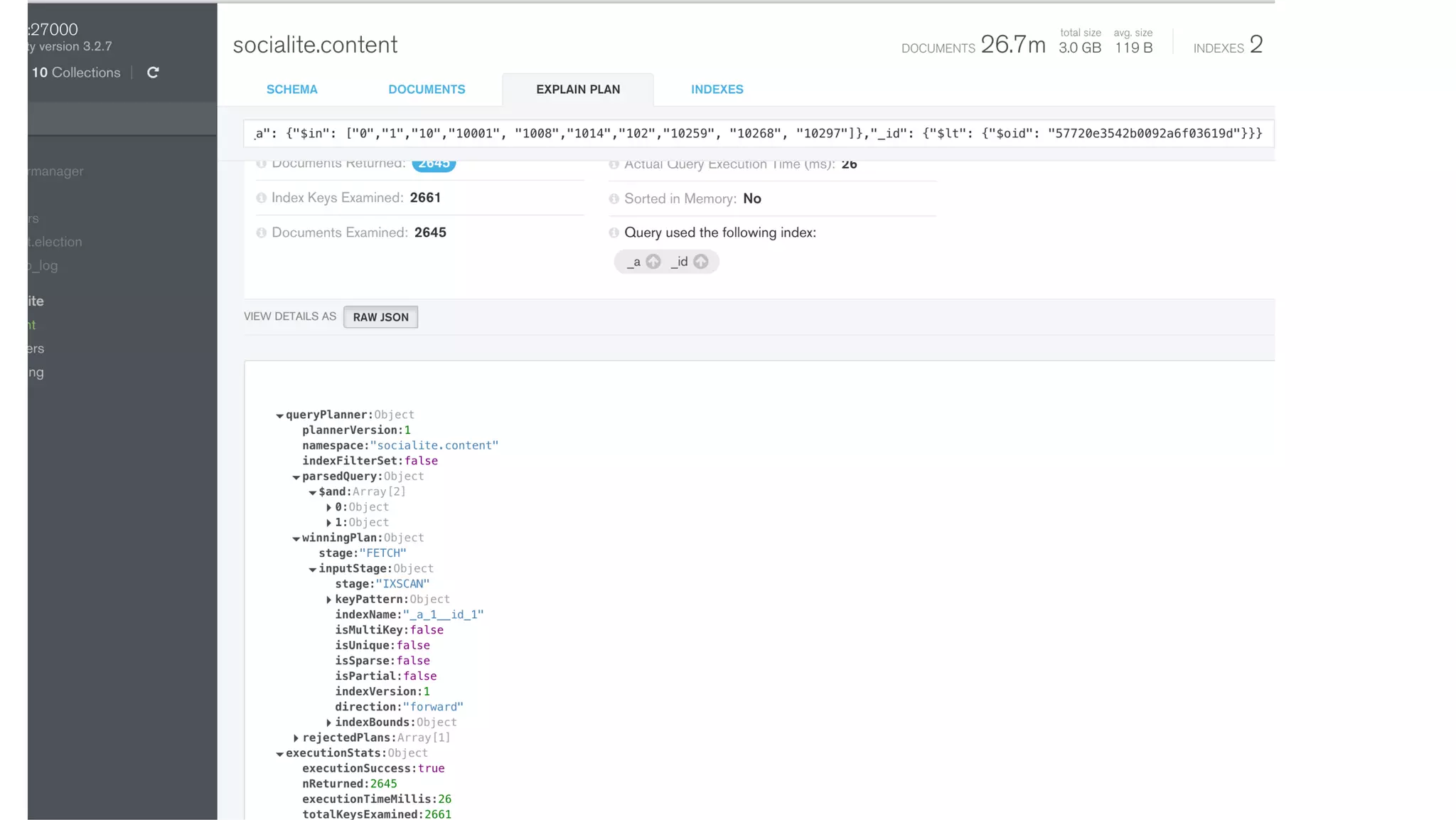Collapse the parsedQuery node
The height and width of the screenshot is (820, 1456).
(x=296, y=477)
